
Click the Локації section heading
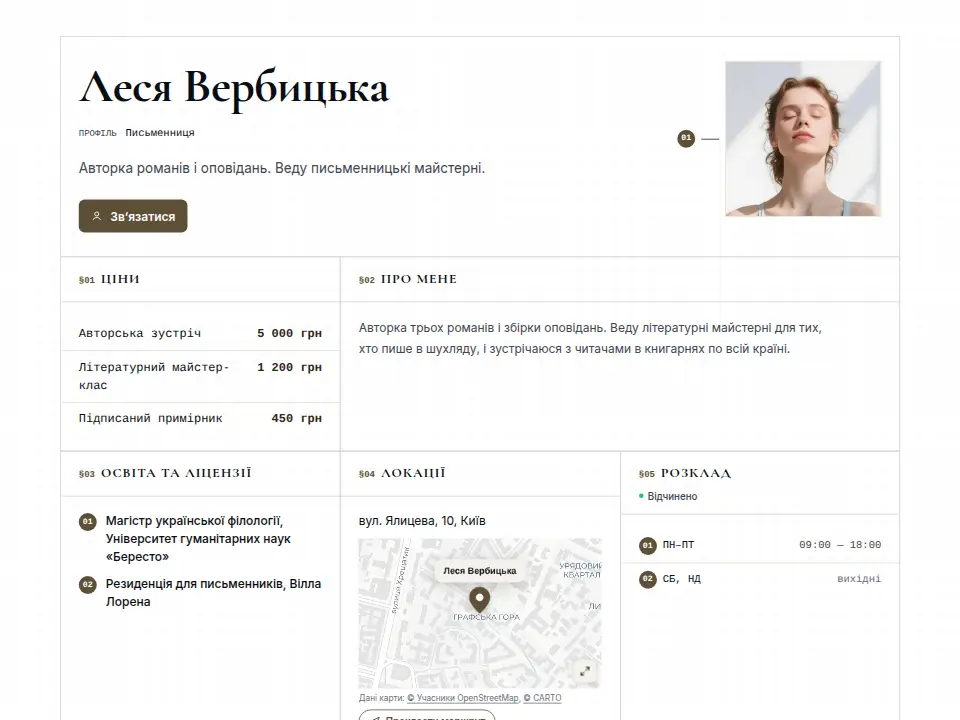tap(413, 473)
